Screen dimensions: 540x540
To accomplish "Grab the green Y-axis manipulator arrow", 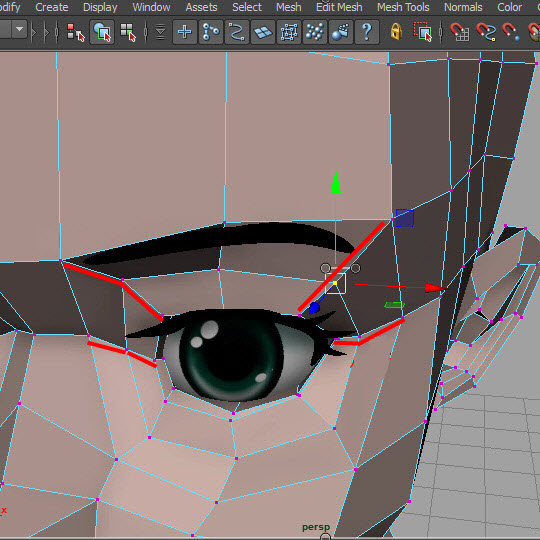I will click(336, 182).
